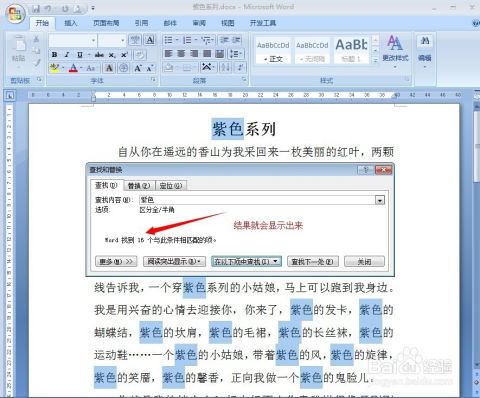Click the Format Painter brush icon
Screen dimensions: 480x398
(36, 63)
